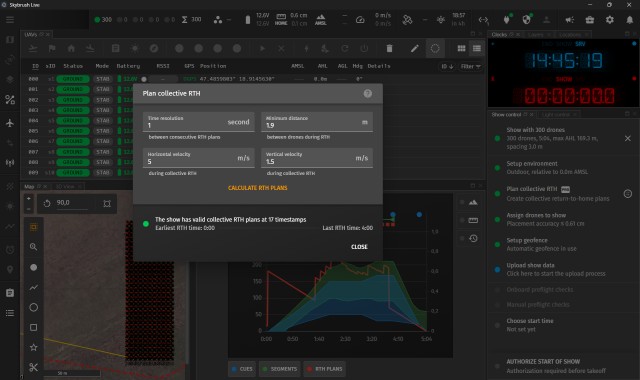
Task: Click the flag icon in UAVs toolbar
Action: 52,49
